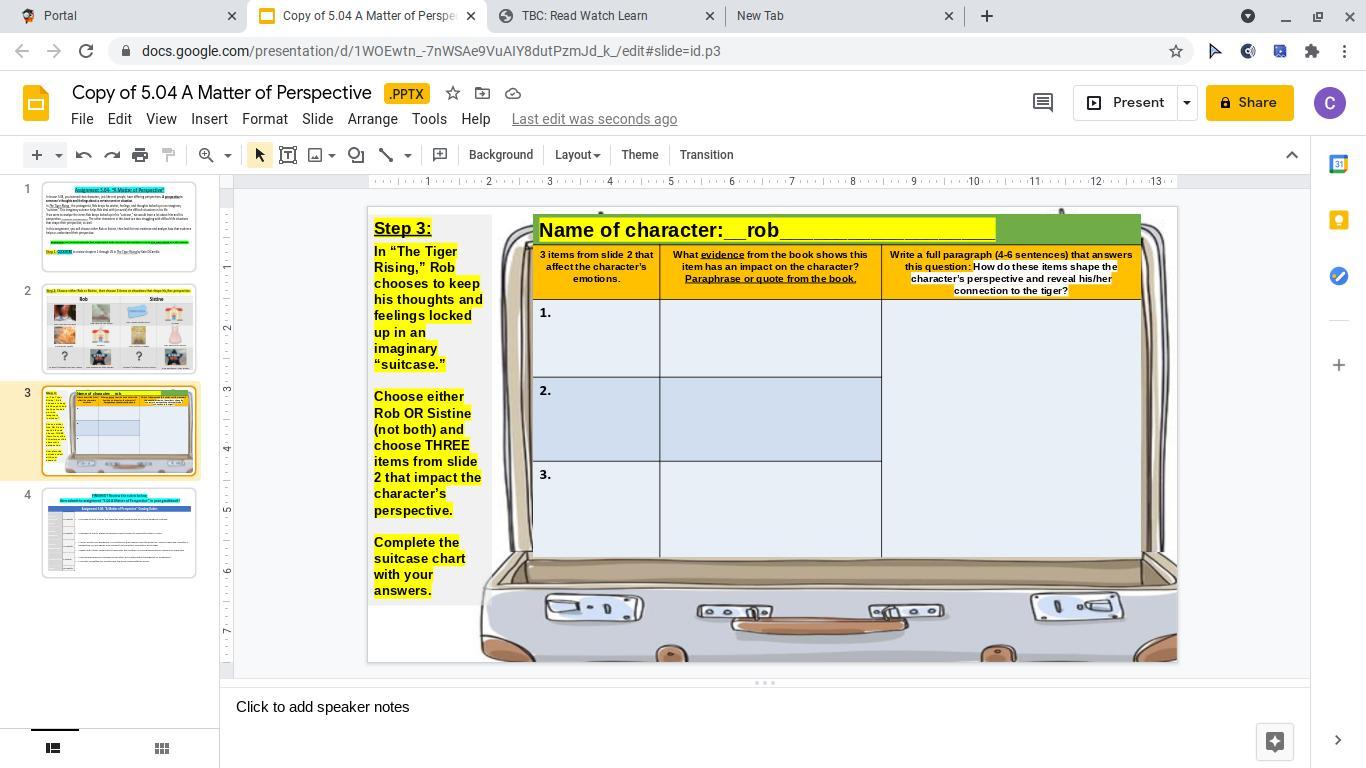
Task: Expand the Zoom dropdown arrow
Action: [x=227, y=155]
